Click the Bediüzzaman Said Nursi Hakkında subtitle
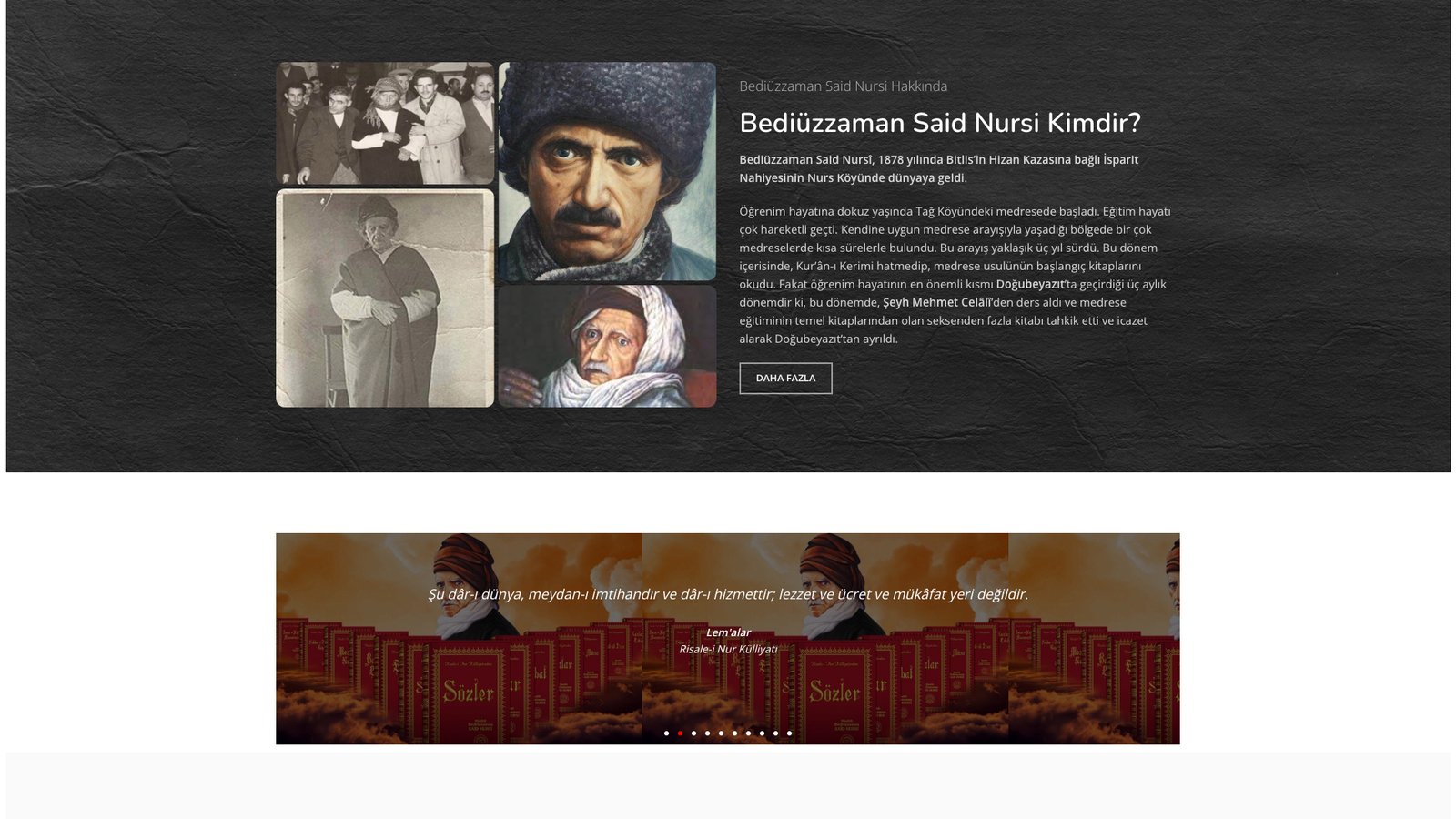This screenshot has width=1456, height=819. pos(843,86)
